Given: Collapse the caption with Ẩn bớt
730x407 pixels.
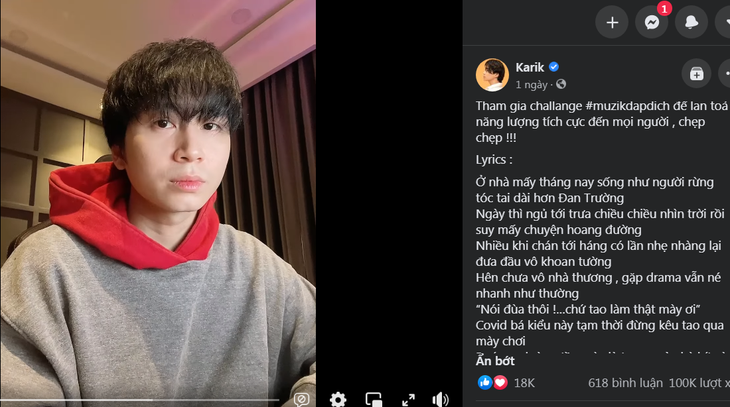Looking at the screenshot, I should [495, 361].
